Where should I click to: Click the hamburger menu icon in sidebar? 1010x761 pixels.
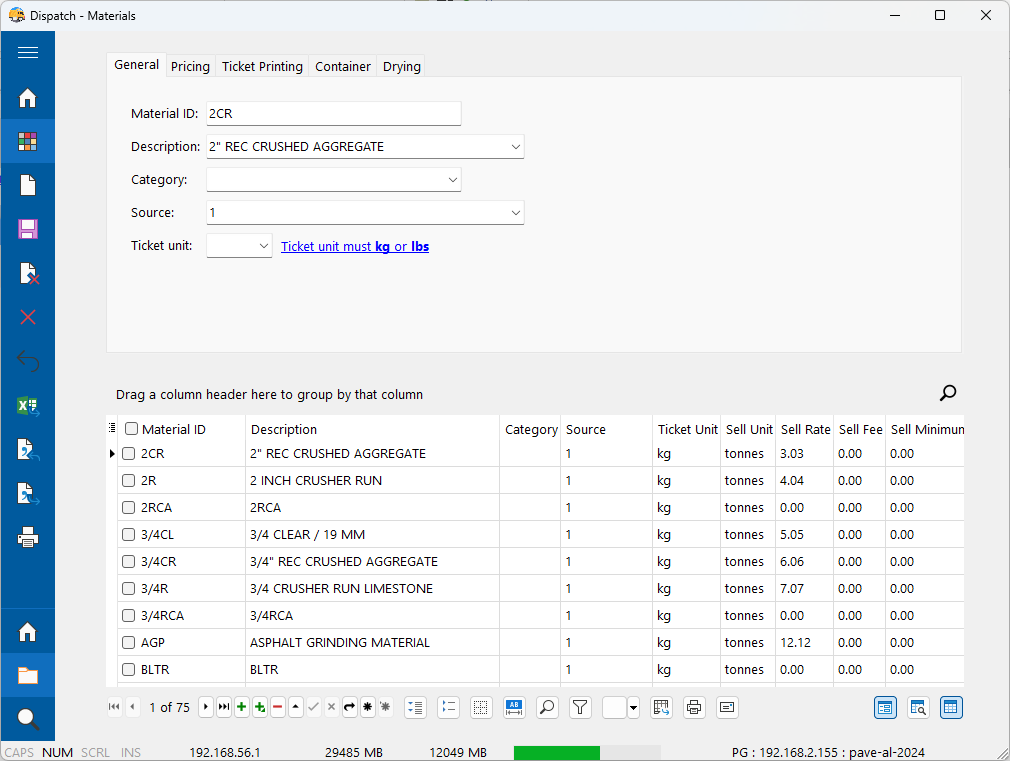pyautogui.click(x=28, y=53)
